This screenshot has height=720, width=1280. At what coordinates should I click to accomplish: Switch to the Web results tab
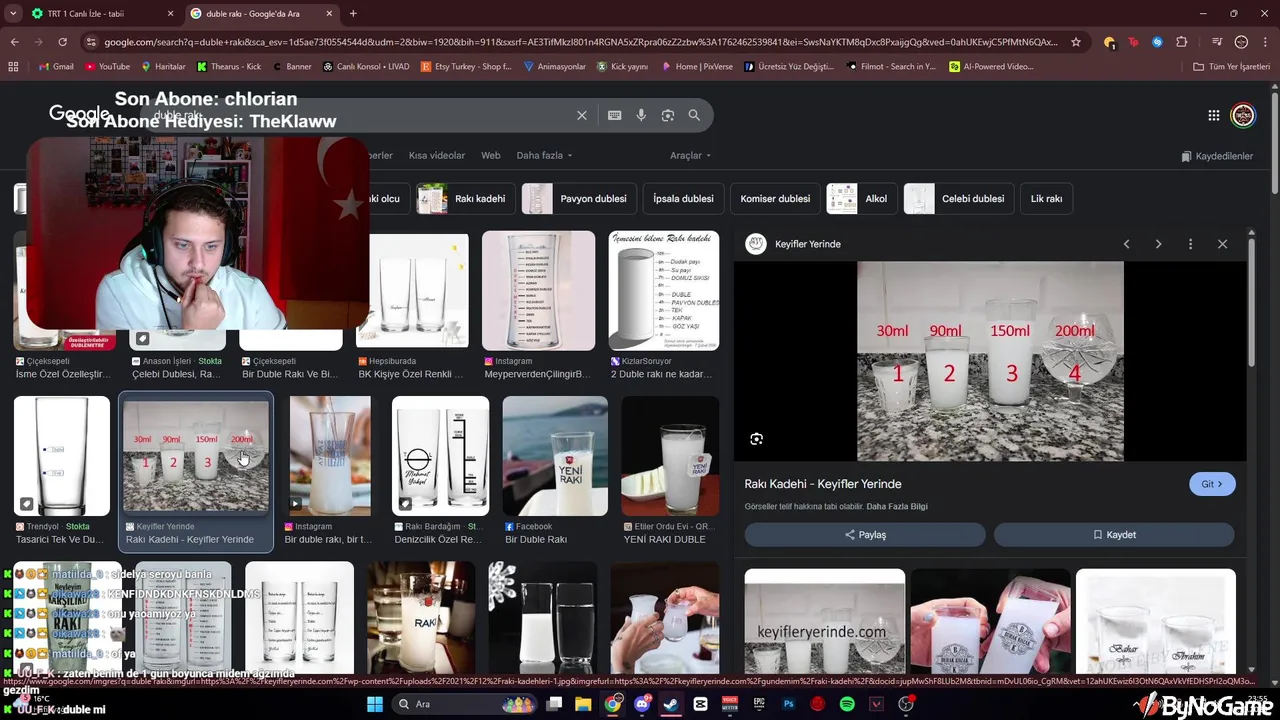pyautogui.click(x=490, y=156)
